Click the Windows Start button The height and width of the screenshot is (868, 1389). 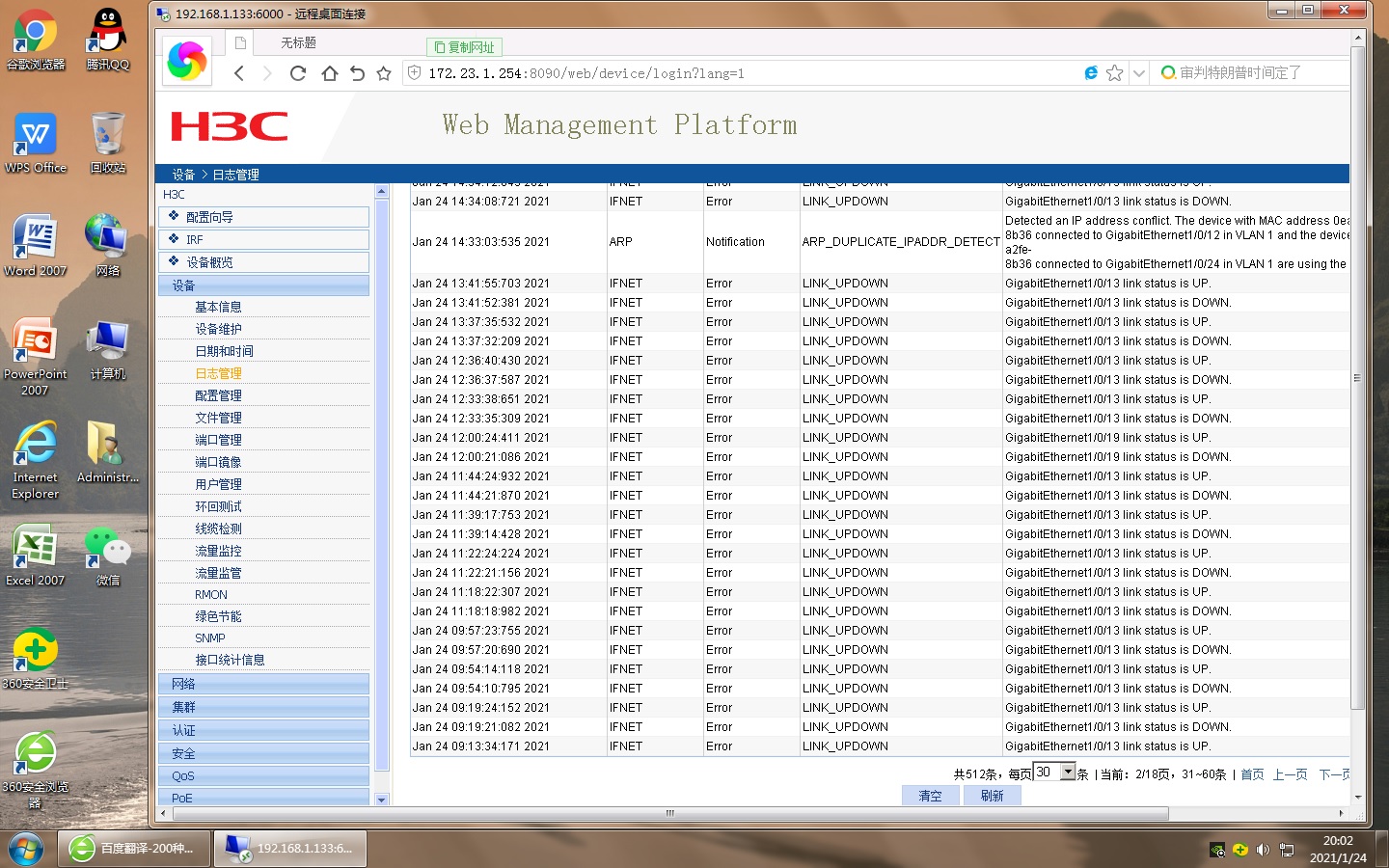pyautogui.click(x=26, y=849)
